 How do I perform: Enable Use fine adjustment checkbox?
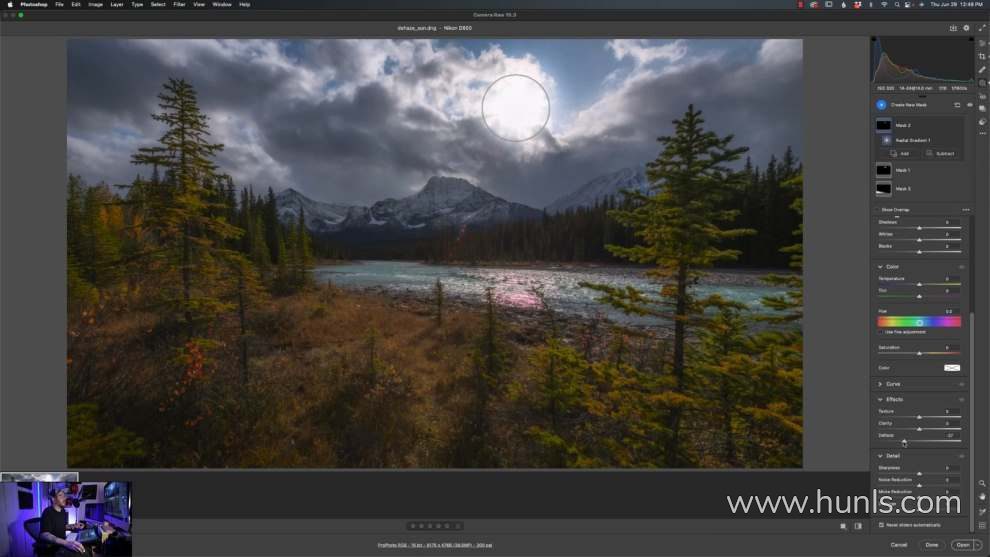tap(880, 332)
